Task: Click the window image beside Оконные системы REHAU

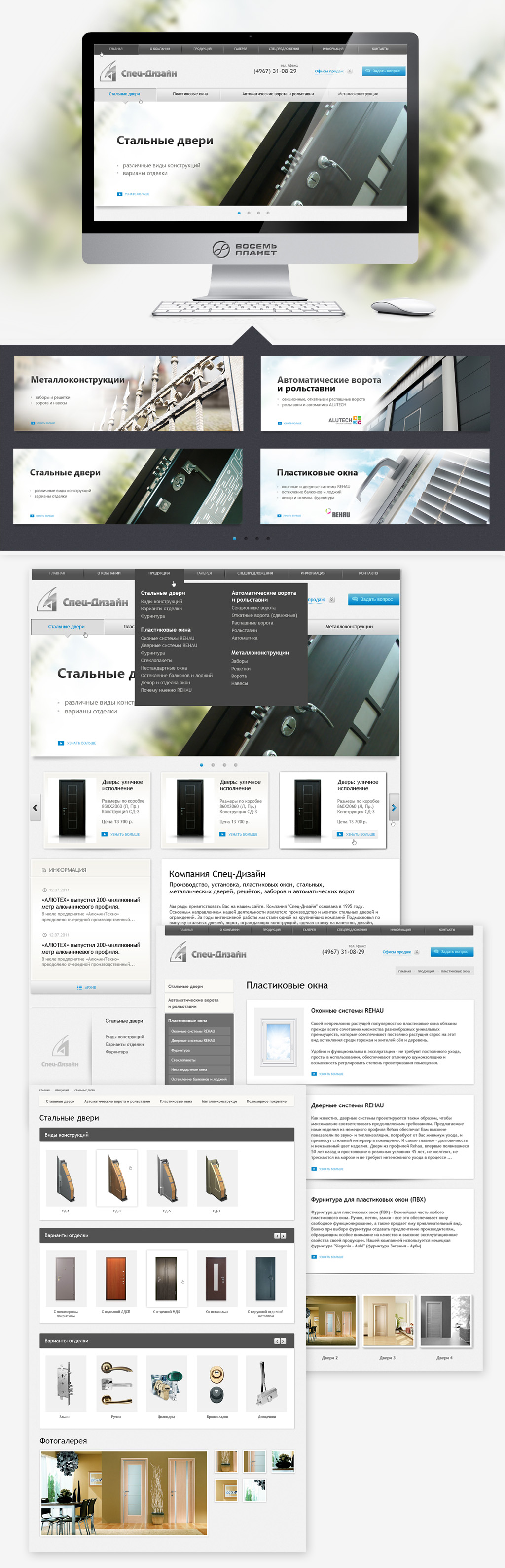Action: (279, 1041)
